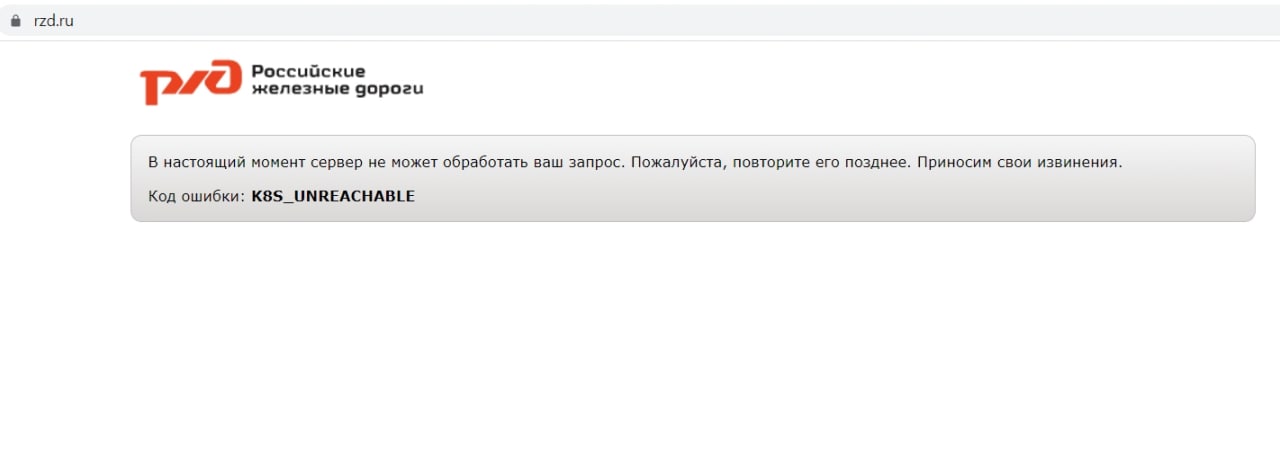Click empty space inside the gray error box
Viewport: 1280px width, 454px height.
(800, 197)
